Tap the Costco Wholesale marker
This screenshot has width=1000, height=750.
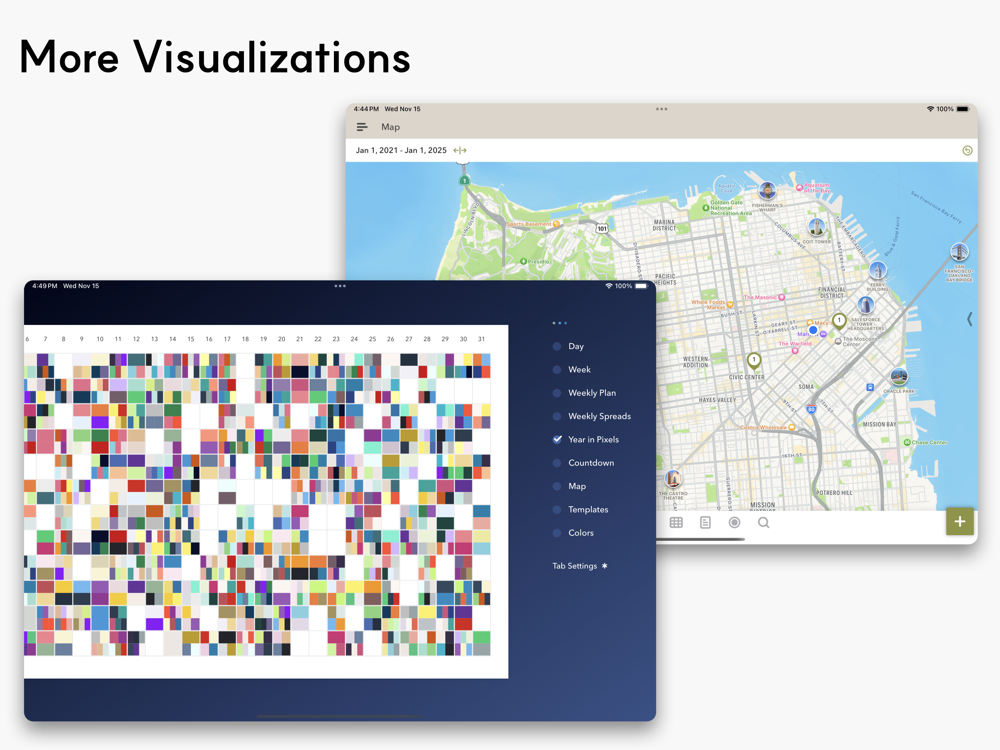tap(792, 427)
